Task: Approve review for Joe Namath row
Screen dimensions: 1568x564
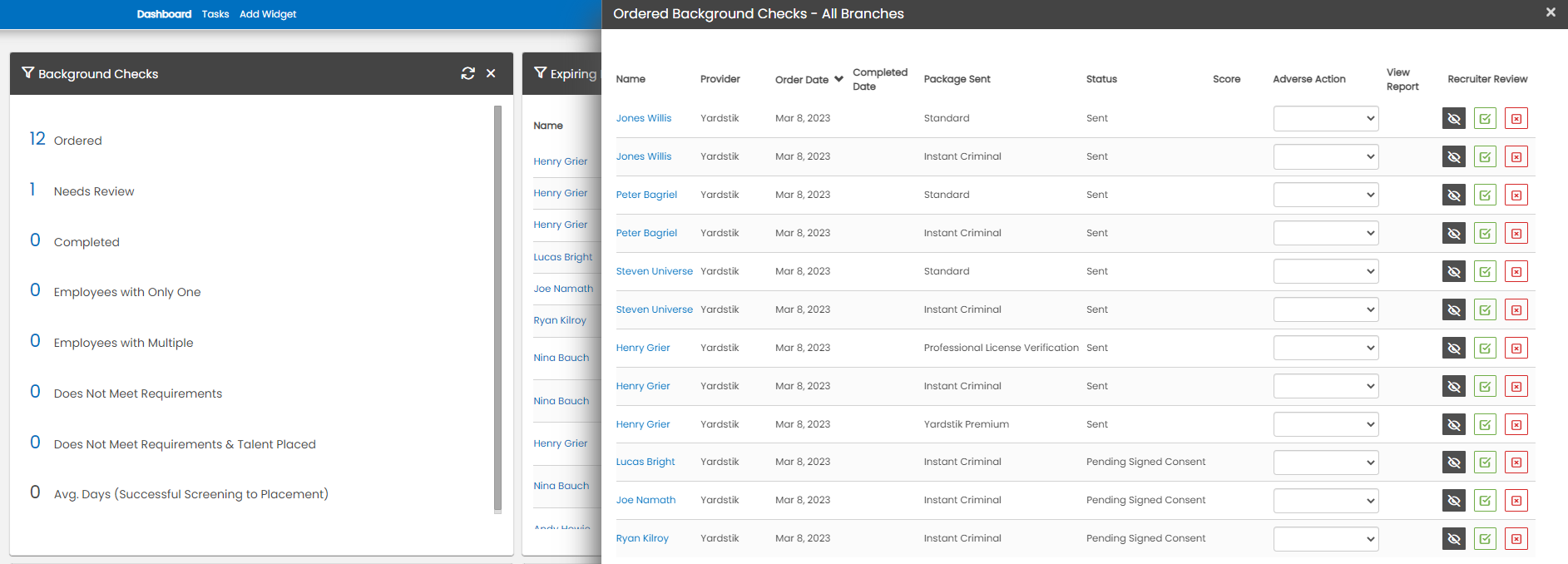Action: (1485, 501)
